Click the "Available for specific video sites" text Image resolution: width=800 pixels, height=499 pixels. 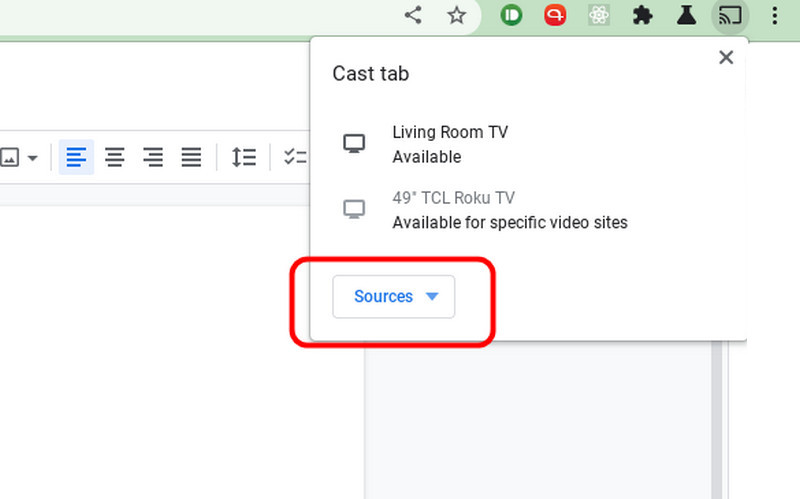(510, 222)
